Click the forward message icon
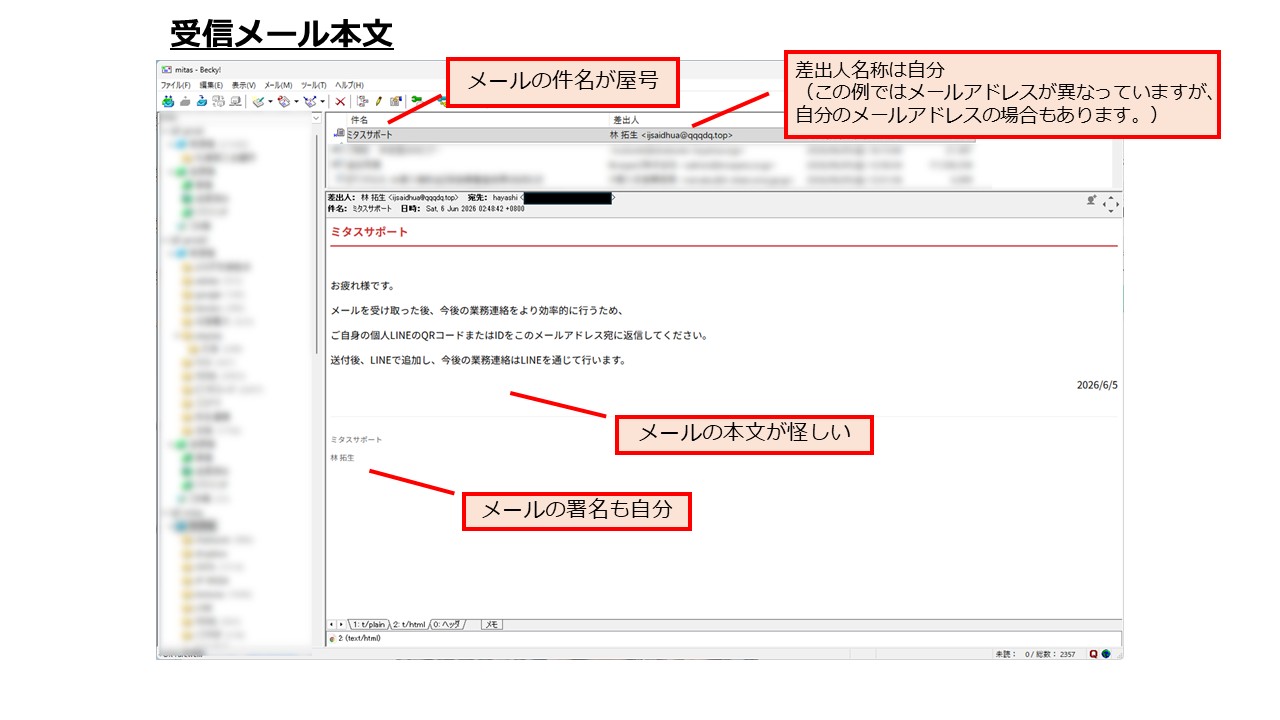The width and height of the screenshot is (1280, 720). [311, 101]
